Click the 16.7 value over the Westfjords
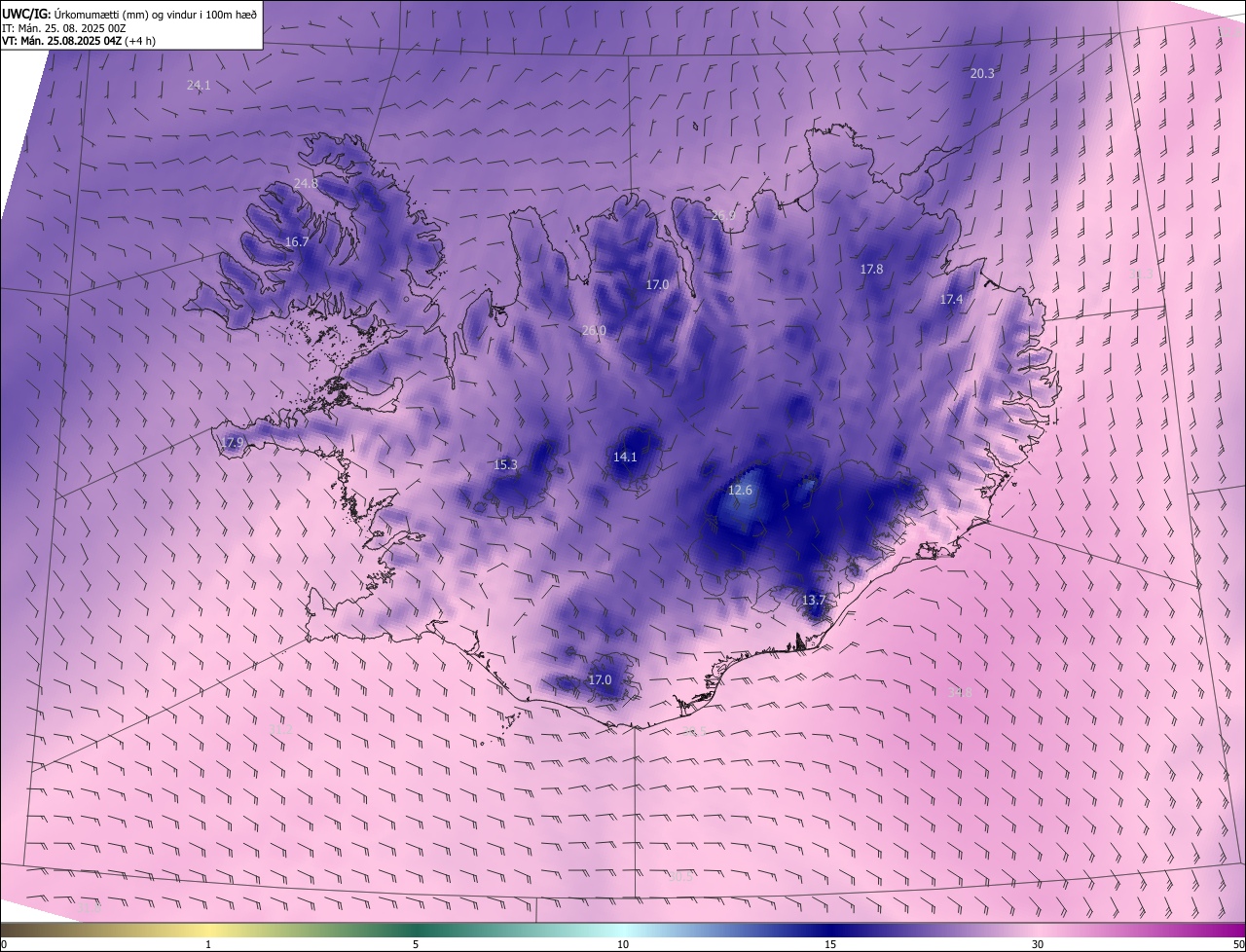Viewport: 1246px width, 952px height. click(x=297, y=241)
